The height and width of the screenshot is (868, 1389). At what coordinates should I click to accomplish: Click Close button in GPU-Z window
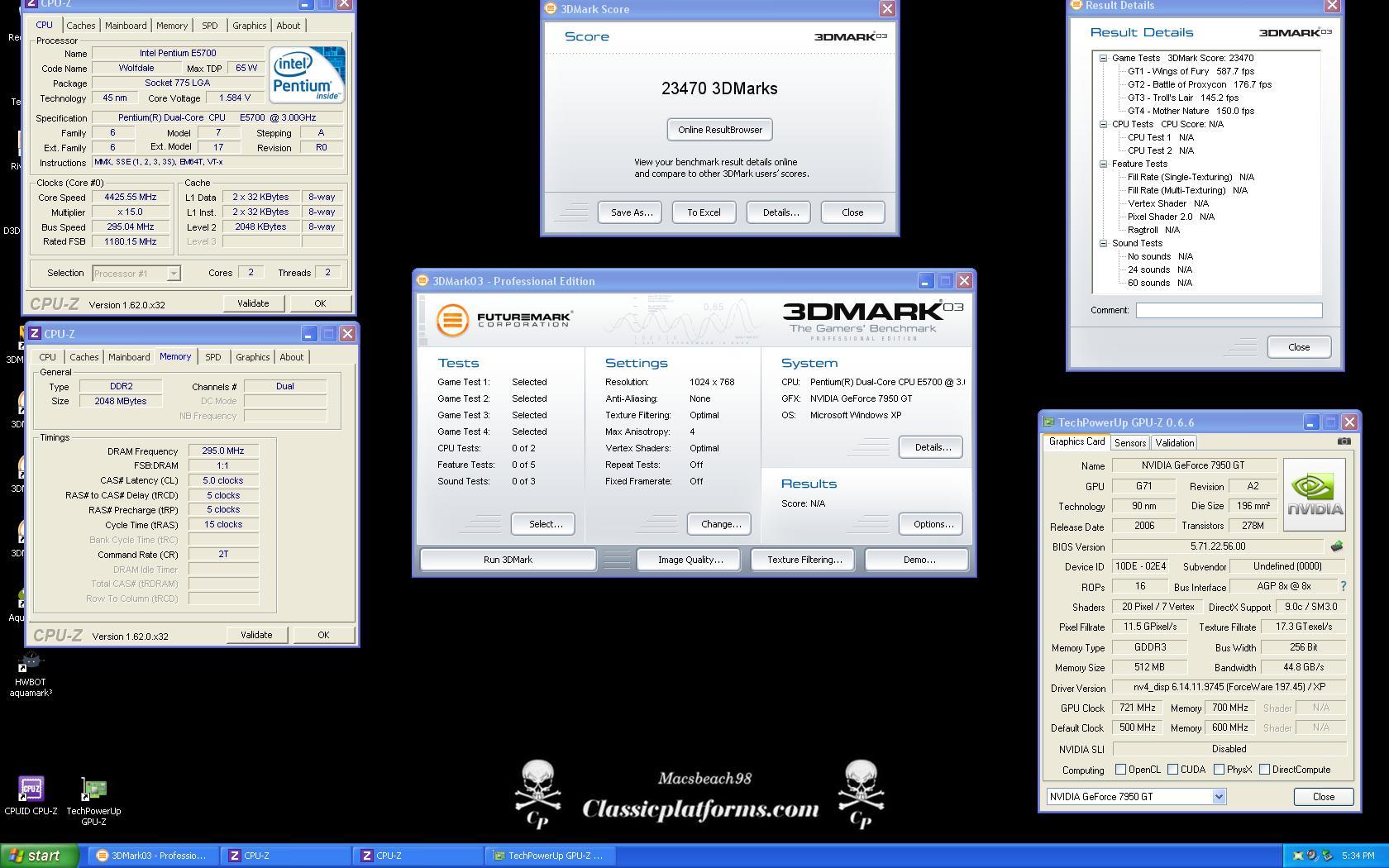(1323, 797)
